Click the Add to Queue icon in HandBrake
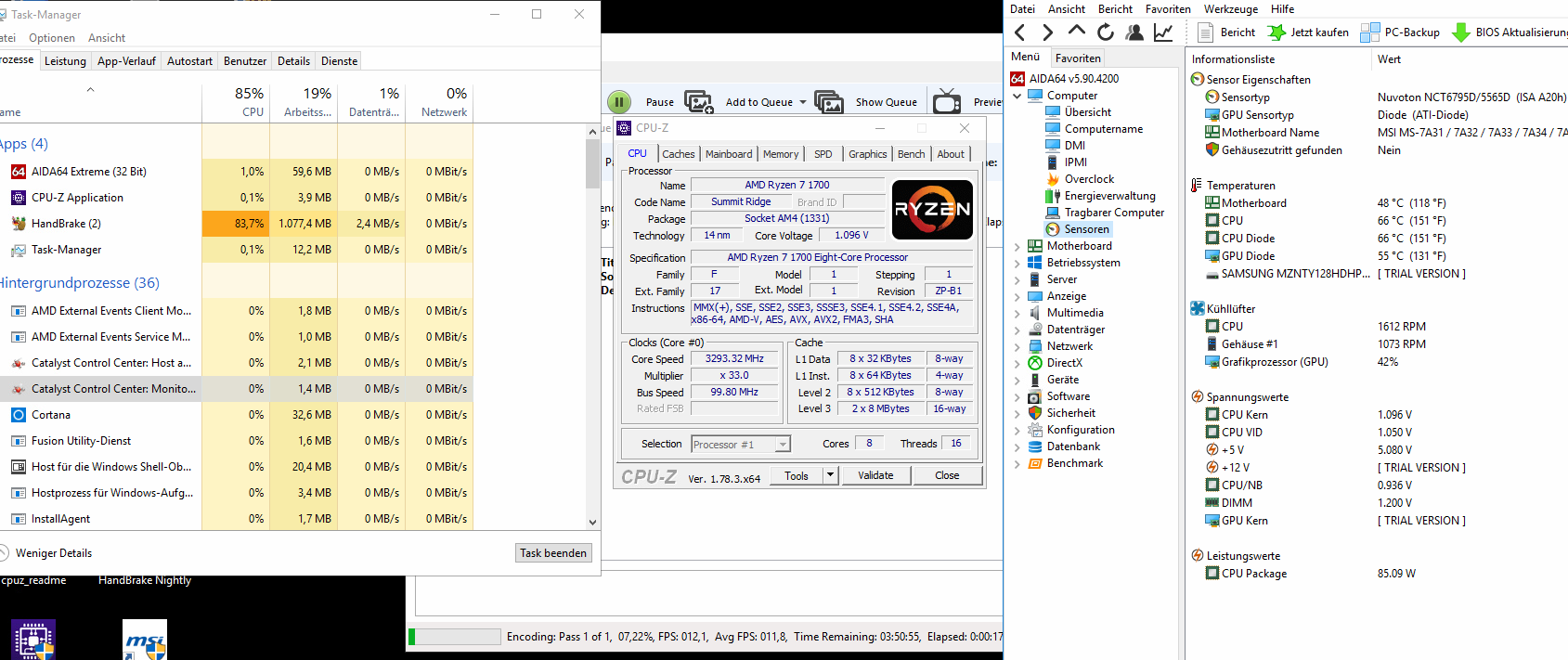Screen dimensions: 1568x660 (698, 102)
